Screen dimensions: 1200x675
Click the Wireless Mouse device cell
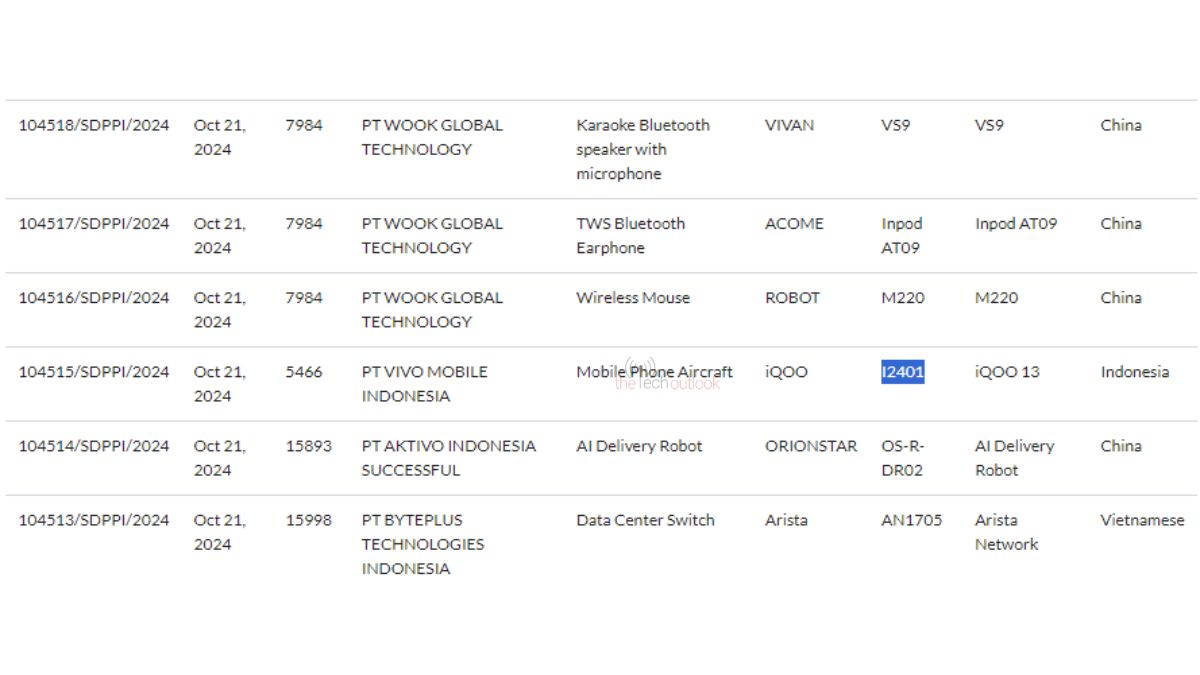(x=633, y=298)
